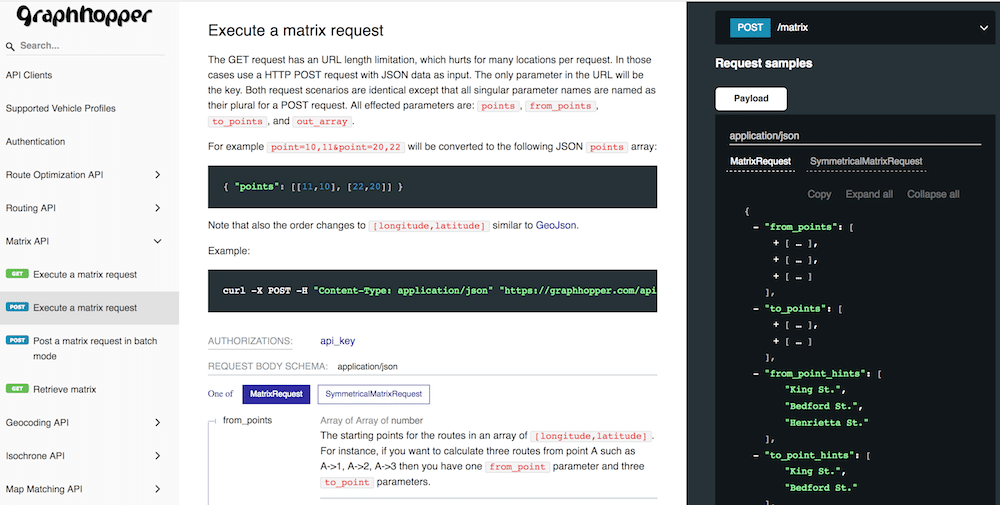Screen dimensions: 1000x505
Task: Collapse the to_points JSON node
Action: [x=756, y=309]
